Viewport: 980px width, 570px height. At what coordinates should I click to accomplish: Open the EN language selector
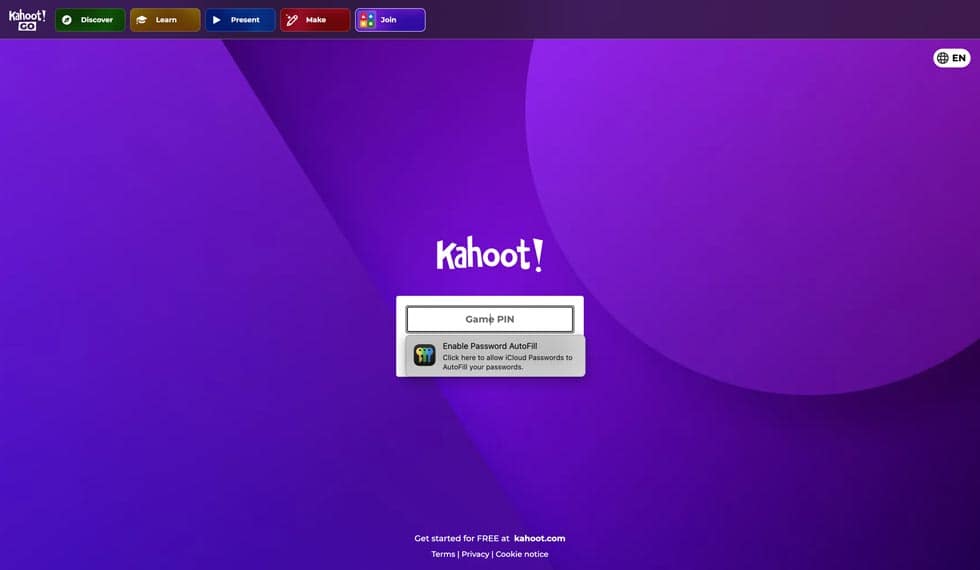click(x=951, y=58)
